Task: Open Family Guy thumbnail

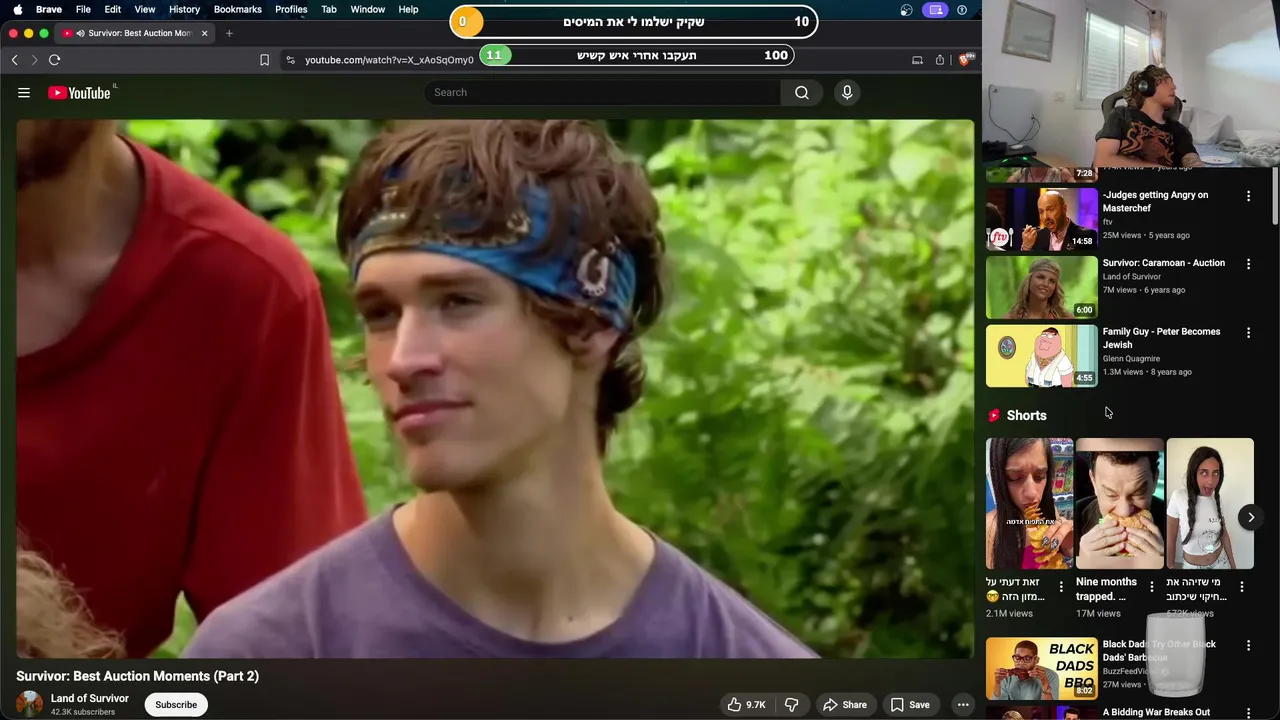Action: (x=1041, y=355)
